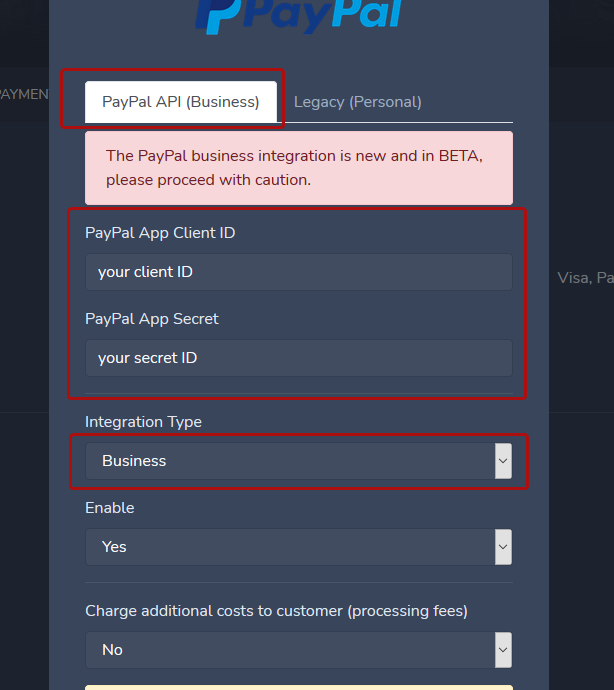Click the partially hidden "PAYMEN" heading at left
614x690 pixels.
[x=24, y=94]
